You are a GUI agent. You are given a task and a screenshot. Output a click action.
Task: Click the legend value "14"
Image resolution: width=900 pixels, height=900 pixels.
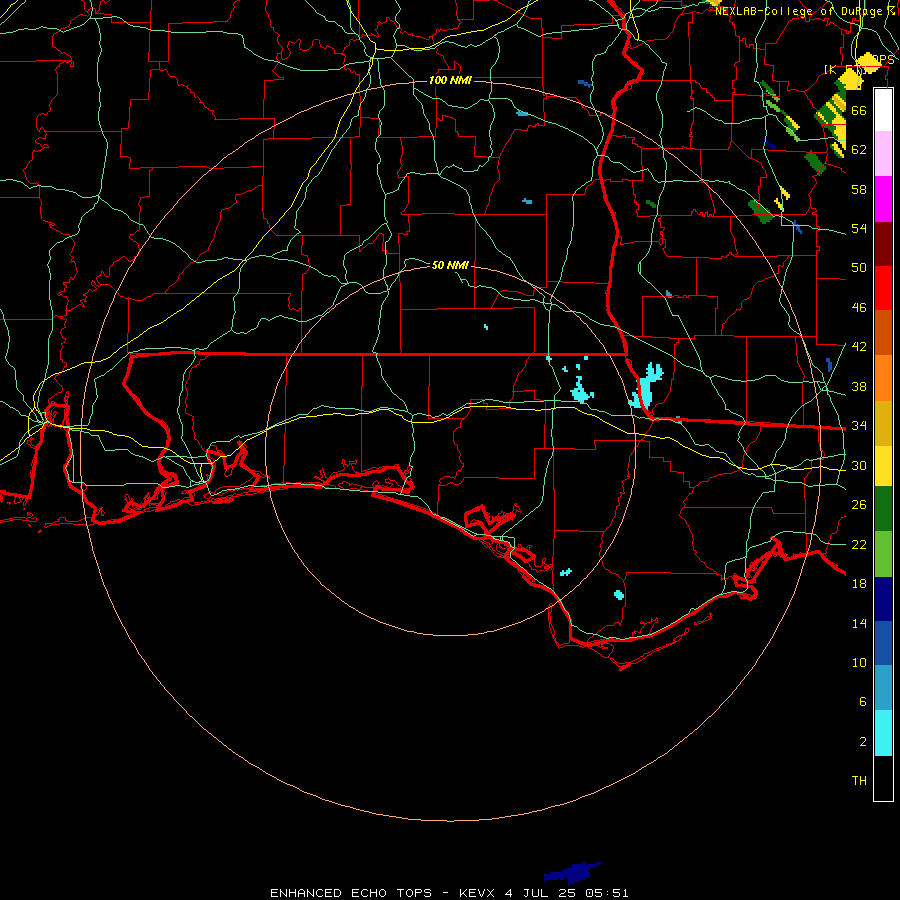point(859,623)
